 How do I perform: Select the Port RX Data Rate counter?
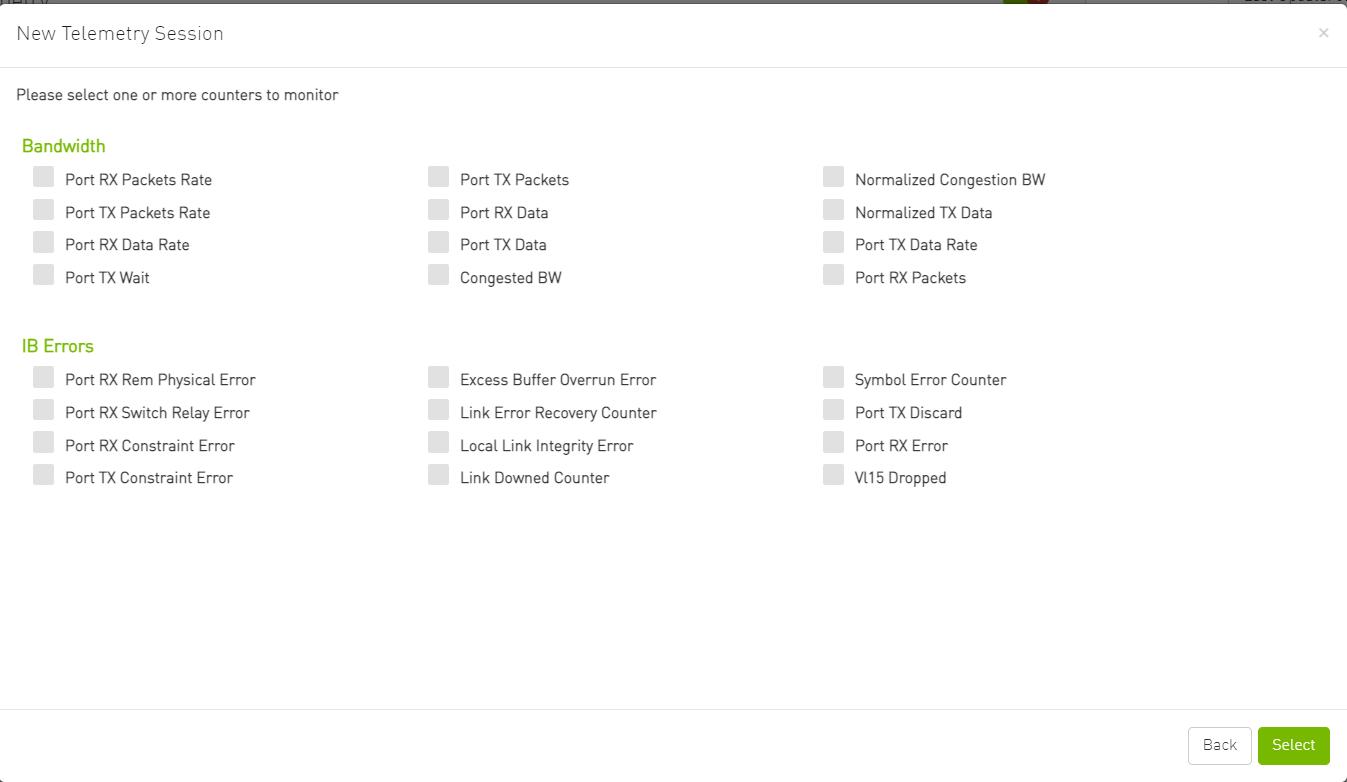[44, 241]
